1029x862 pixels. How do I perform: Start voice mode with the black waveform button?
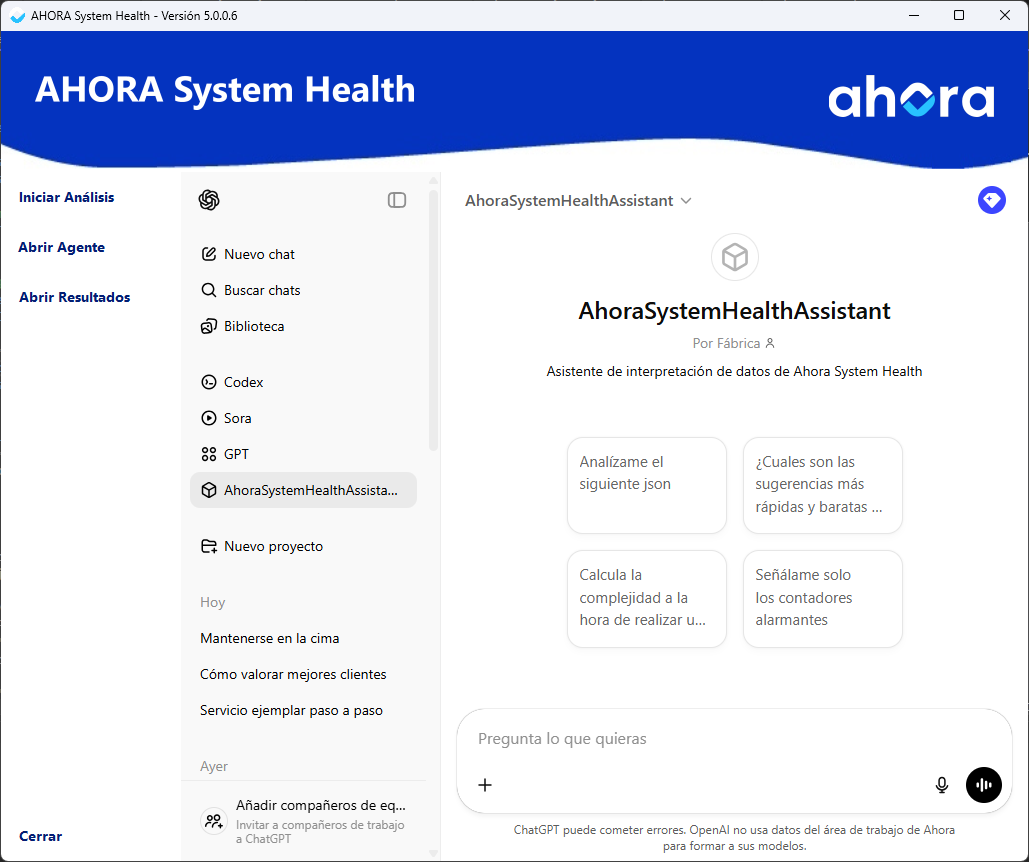pos(984,785)
